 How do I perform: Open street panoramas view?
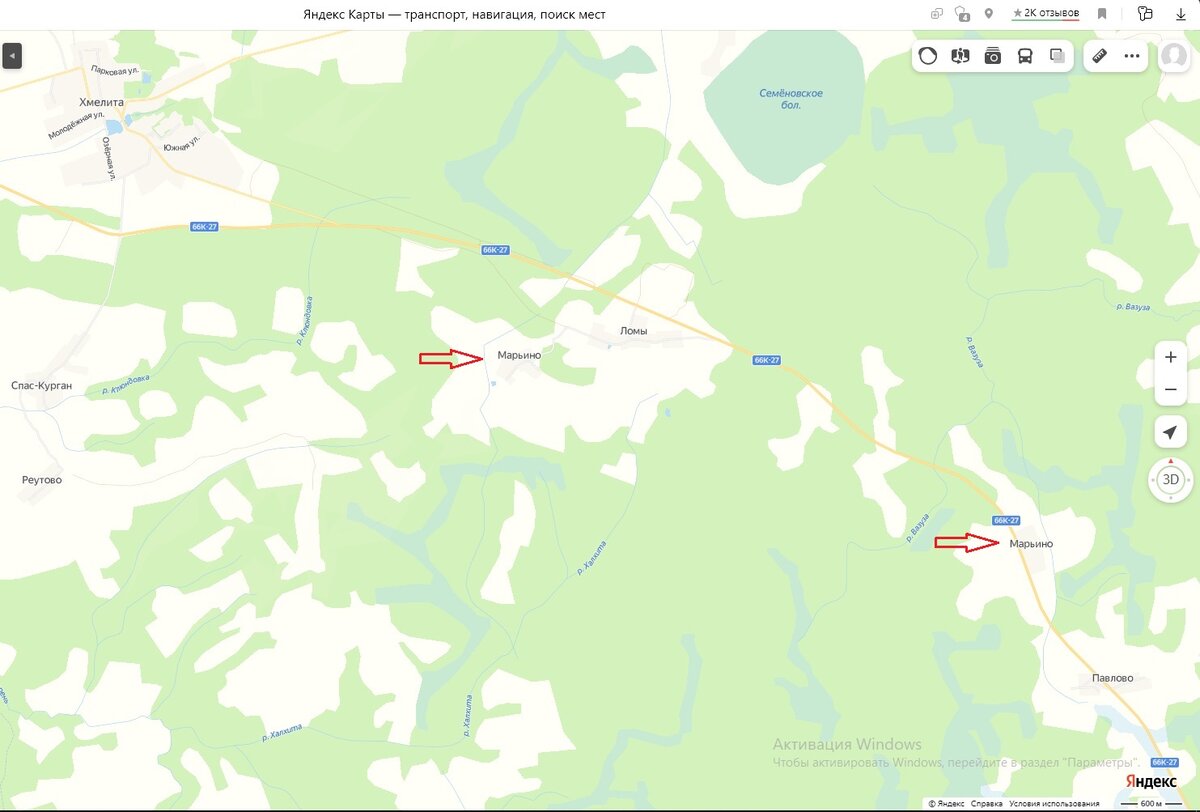[x=960, y=56]
